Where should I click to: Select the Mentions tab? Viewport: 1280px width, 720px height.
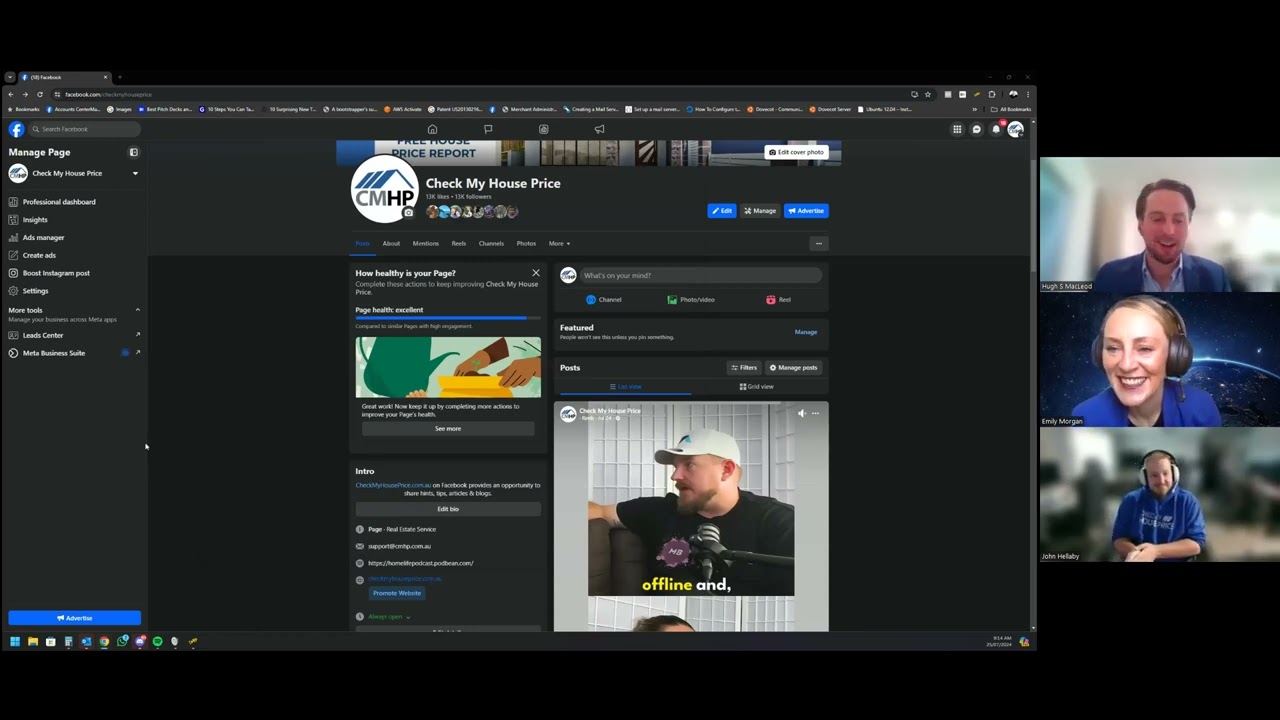[425, 244]
